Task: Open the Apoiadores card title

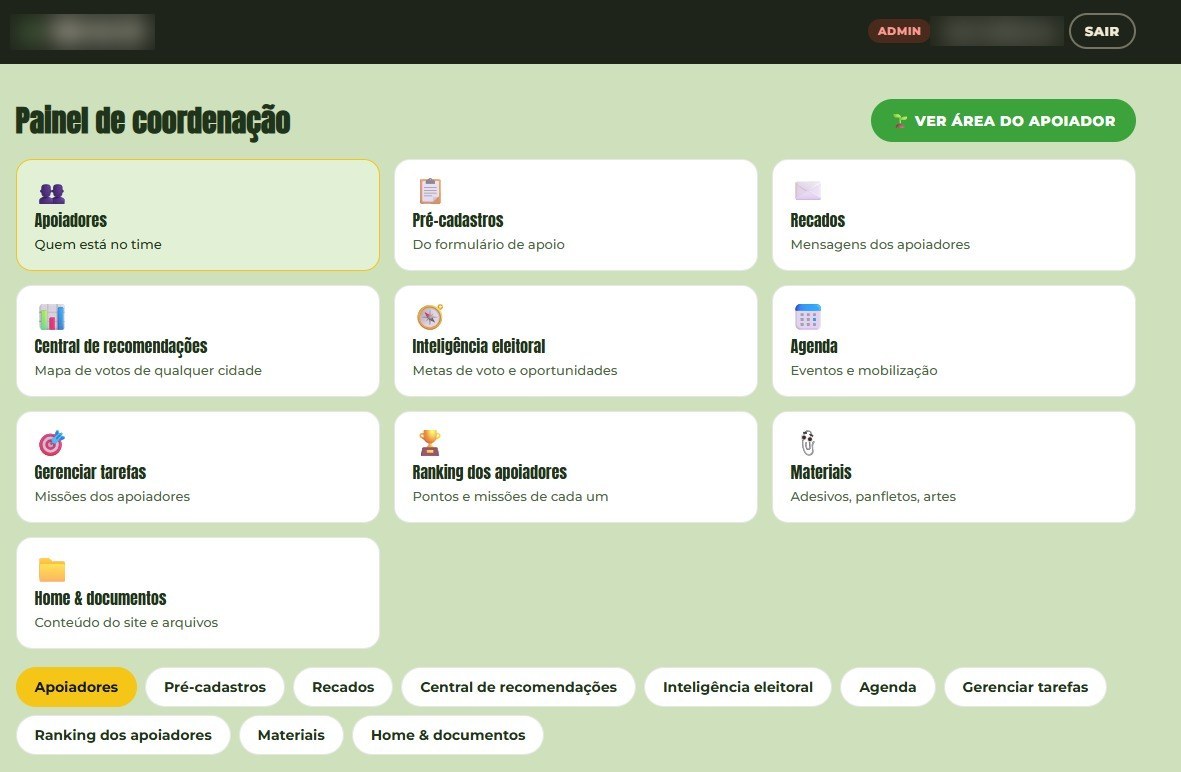Action: tap(71, 220)
